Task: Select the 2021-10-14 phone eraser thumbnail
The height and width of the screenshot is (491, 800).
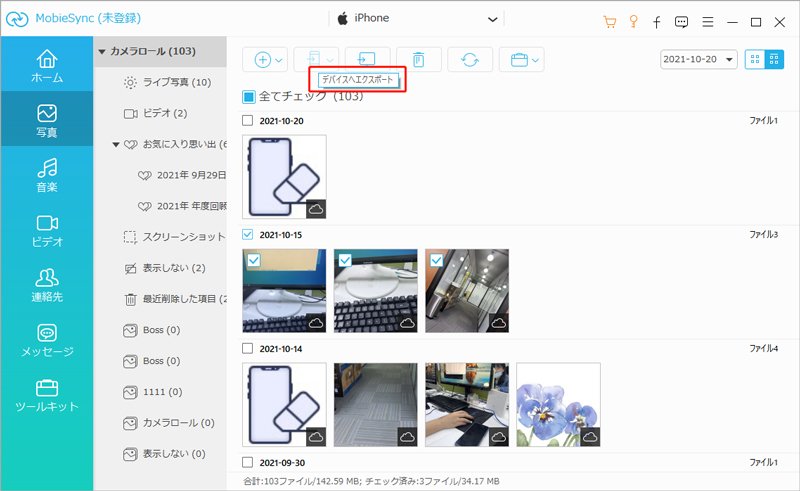Action: pos(284,405)
